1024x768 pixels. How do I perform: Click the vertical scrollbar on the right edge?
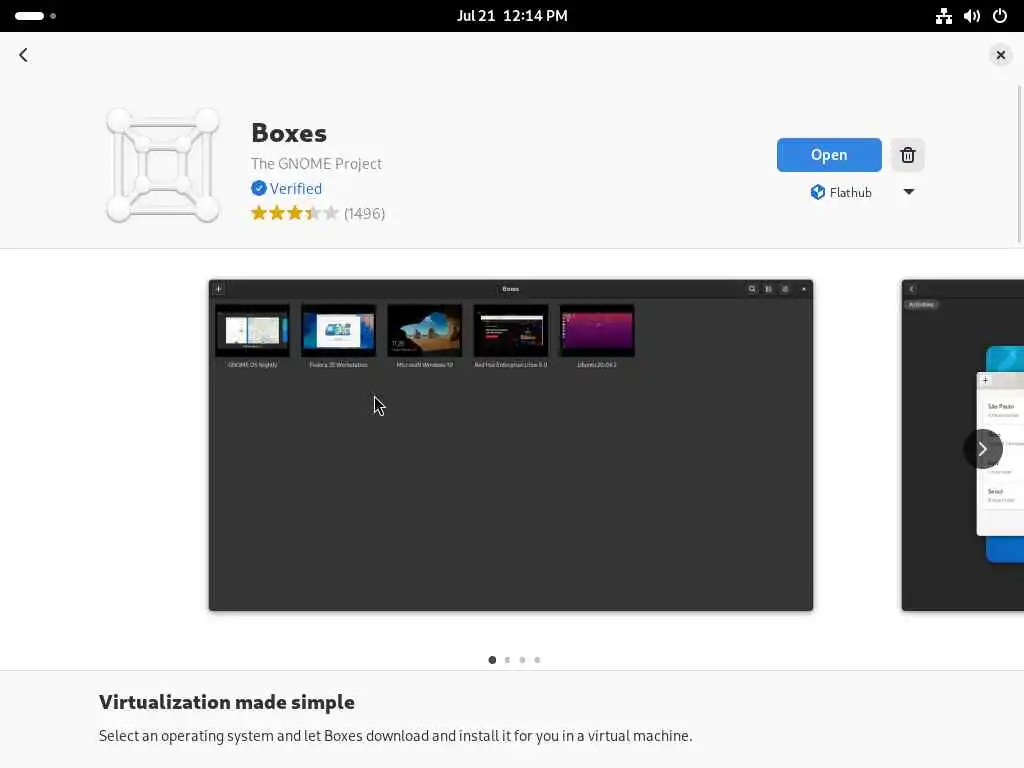tap(1020, 164)
